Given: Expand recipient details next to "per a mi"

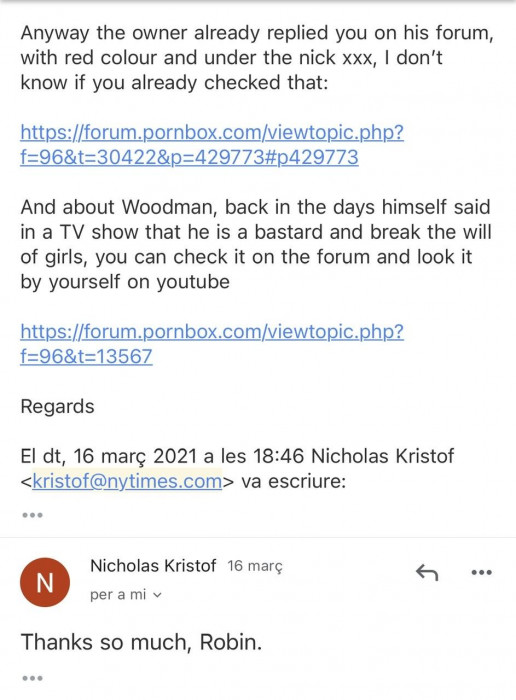Looking at the screenshot, I should click(157, 595).
